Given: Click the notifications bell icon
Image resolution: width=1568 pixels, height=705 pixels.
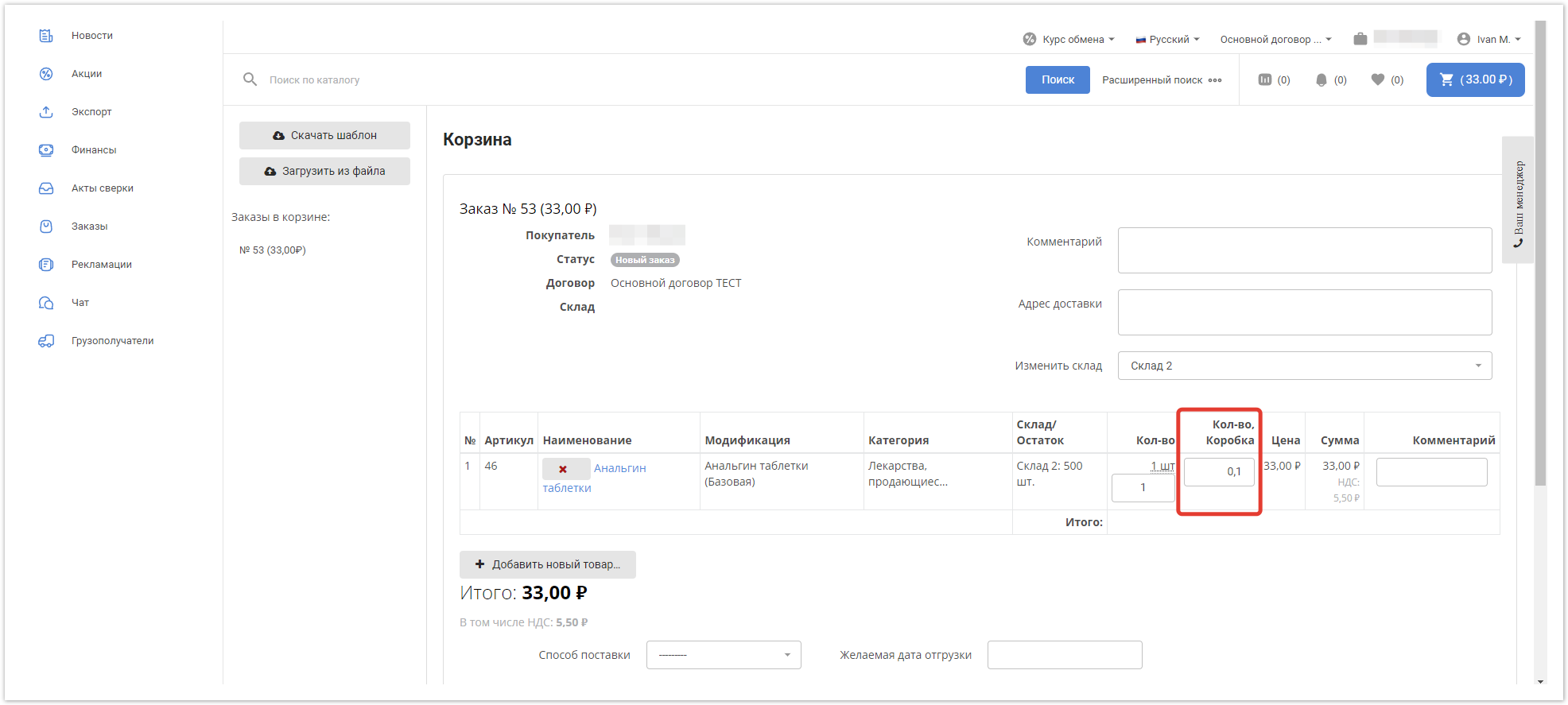Looking at the screenshot, I should point(1322,79).
